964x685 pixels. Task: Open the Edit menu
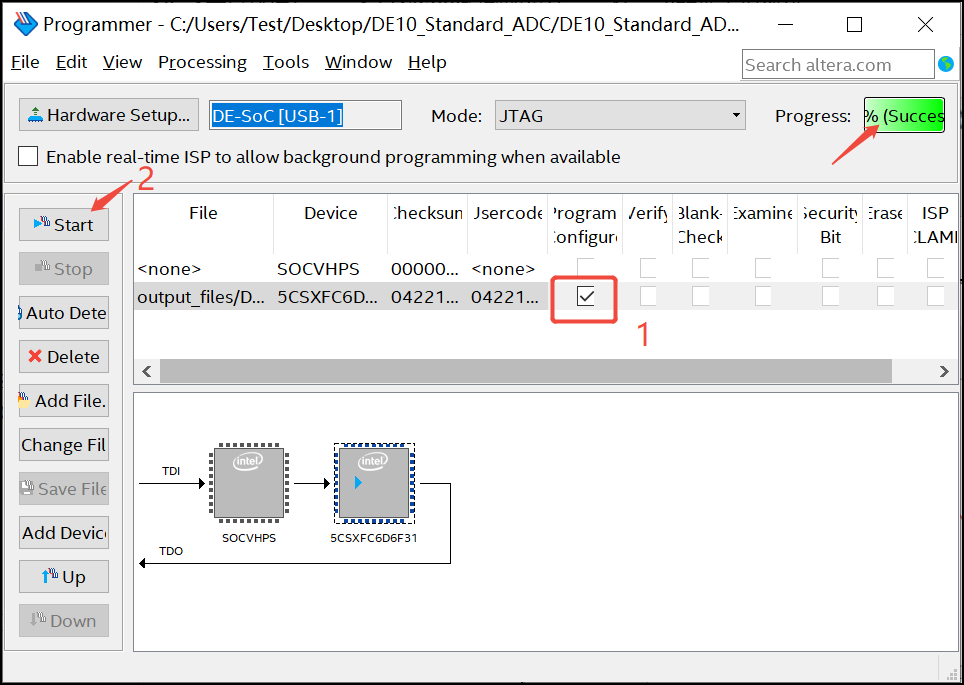(71, 62)
